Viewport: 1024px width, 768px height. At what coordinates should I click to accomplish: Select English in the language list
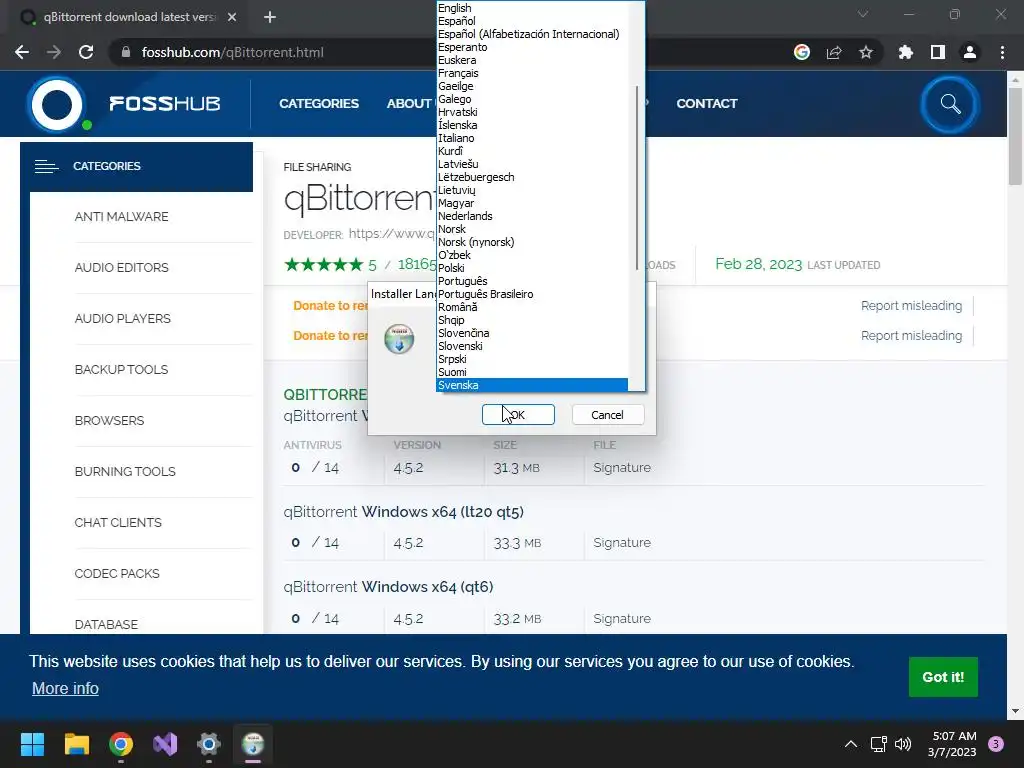pyautogui.click(x=532, y=8)
